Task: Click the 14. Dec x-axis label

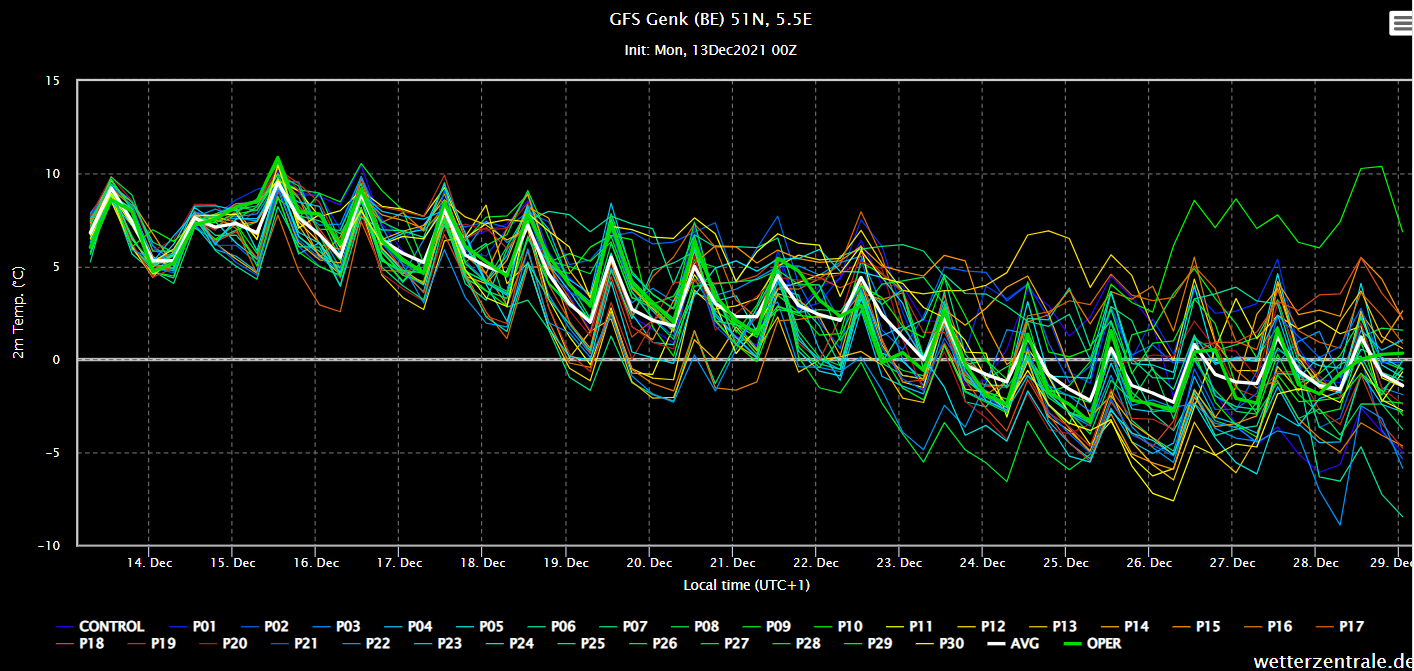Action: pos(149,563)
